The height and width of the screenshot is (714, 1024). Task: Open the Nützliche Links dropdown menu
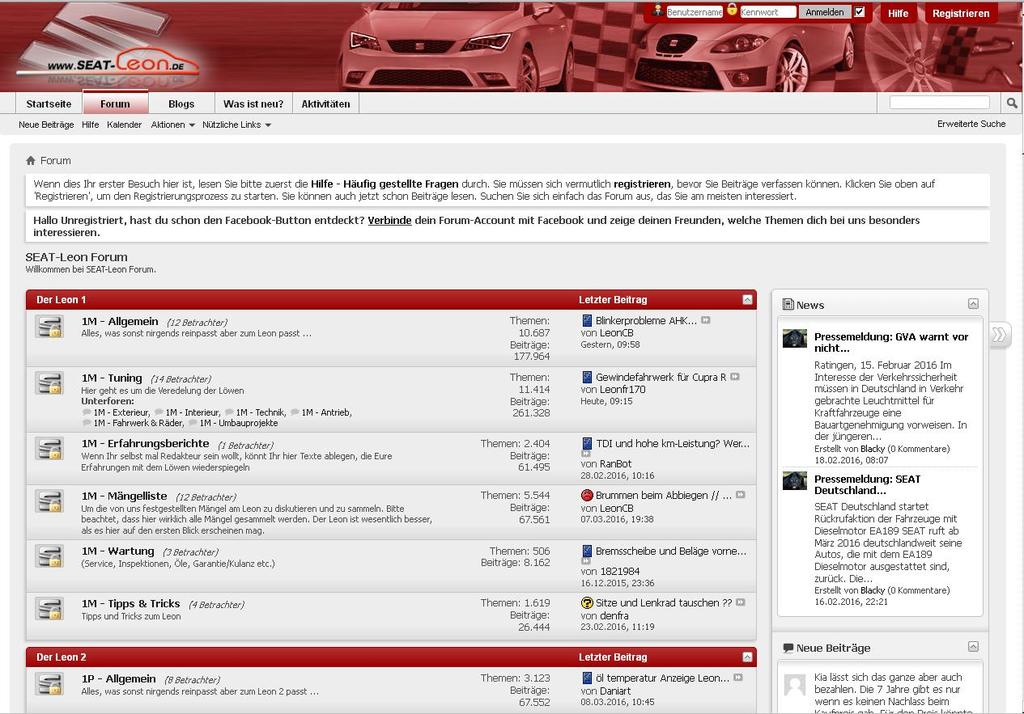pyautogui.click(x=236, y=125)
